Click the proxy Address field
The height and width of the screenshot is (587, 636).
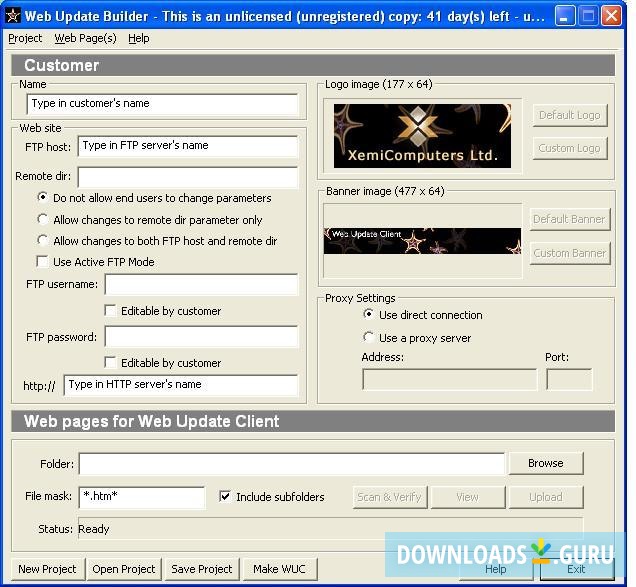tap(449, 380)
